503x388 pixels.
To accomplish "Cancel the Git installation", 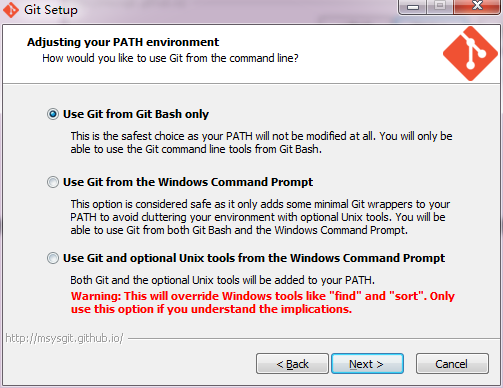I will click(452, 364).
